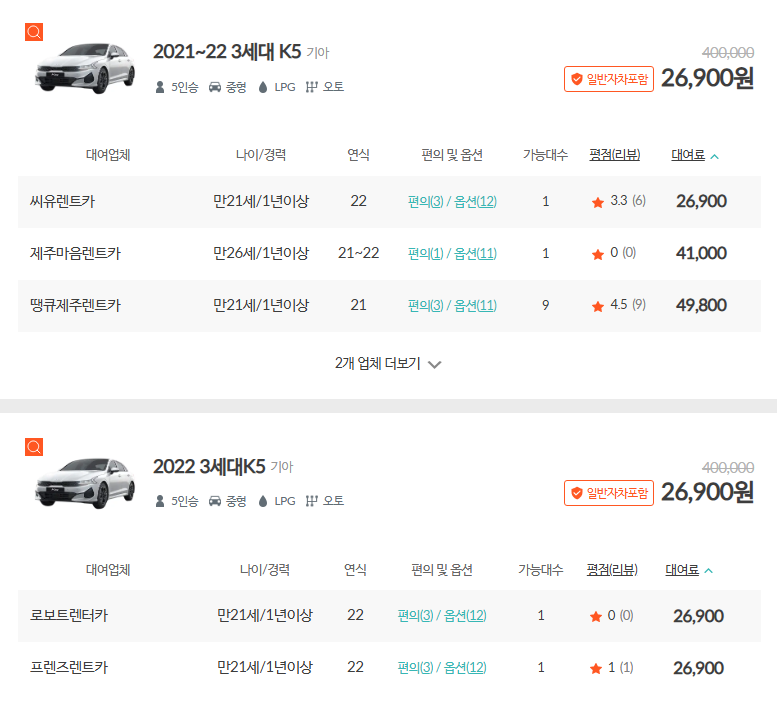Click 중형 car-size icon on first K5 card
The height and width of the screenshot is (705, 777).
pyautogui.click(x=215, y=88)
